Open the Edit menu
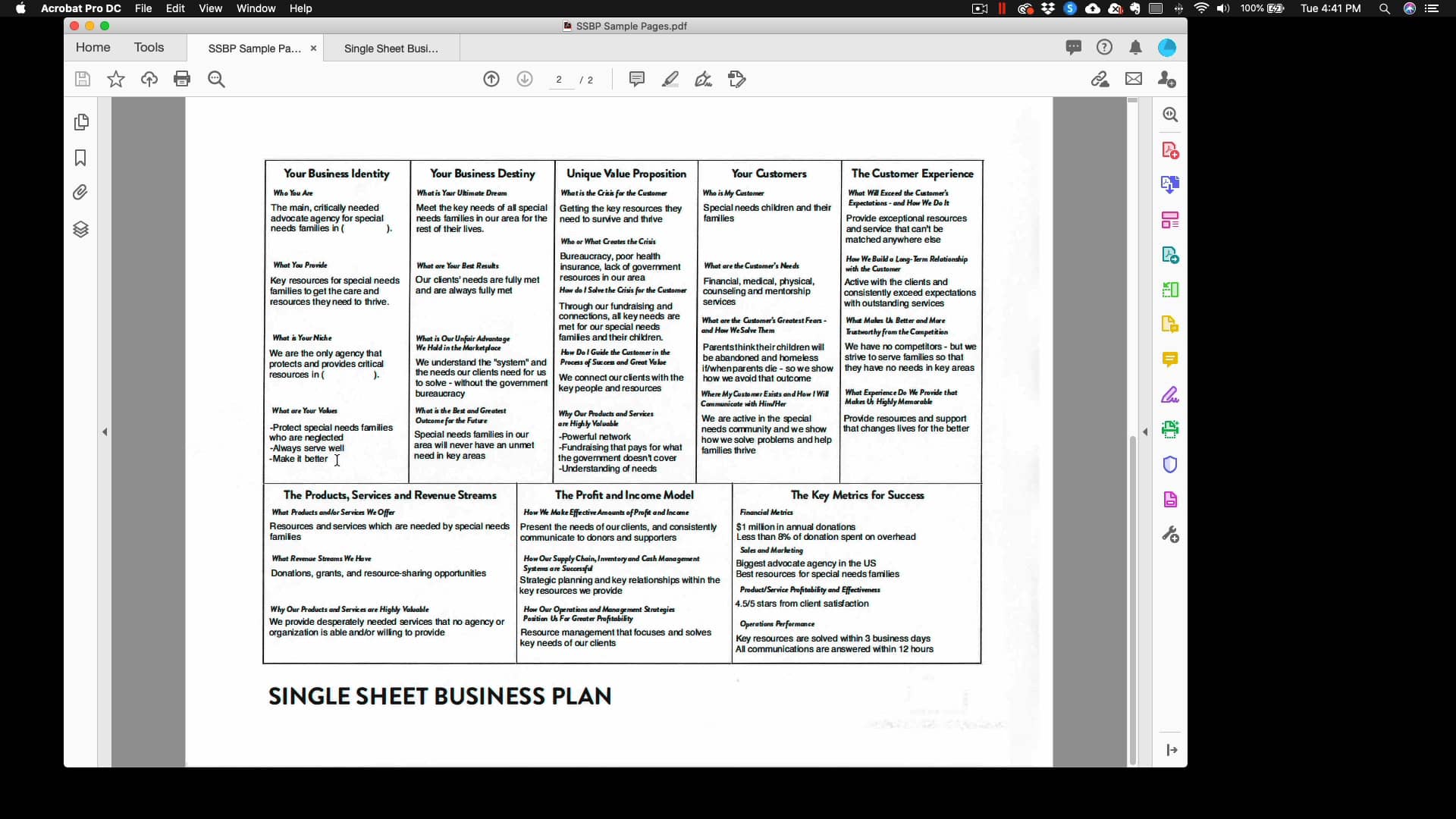 pos(175,8)
